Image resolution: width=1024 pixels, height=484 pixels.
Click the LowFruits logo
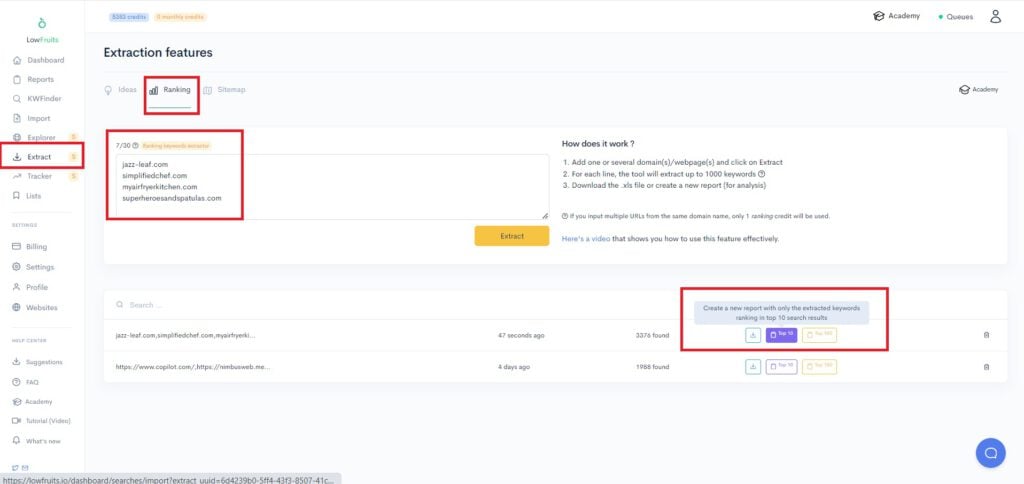click(x=41, y=29)
